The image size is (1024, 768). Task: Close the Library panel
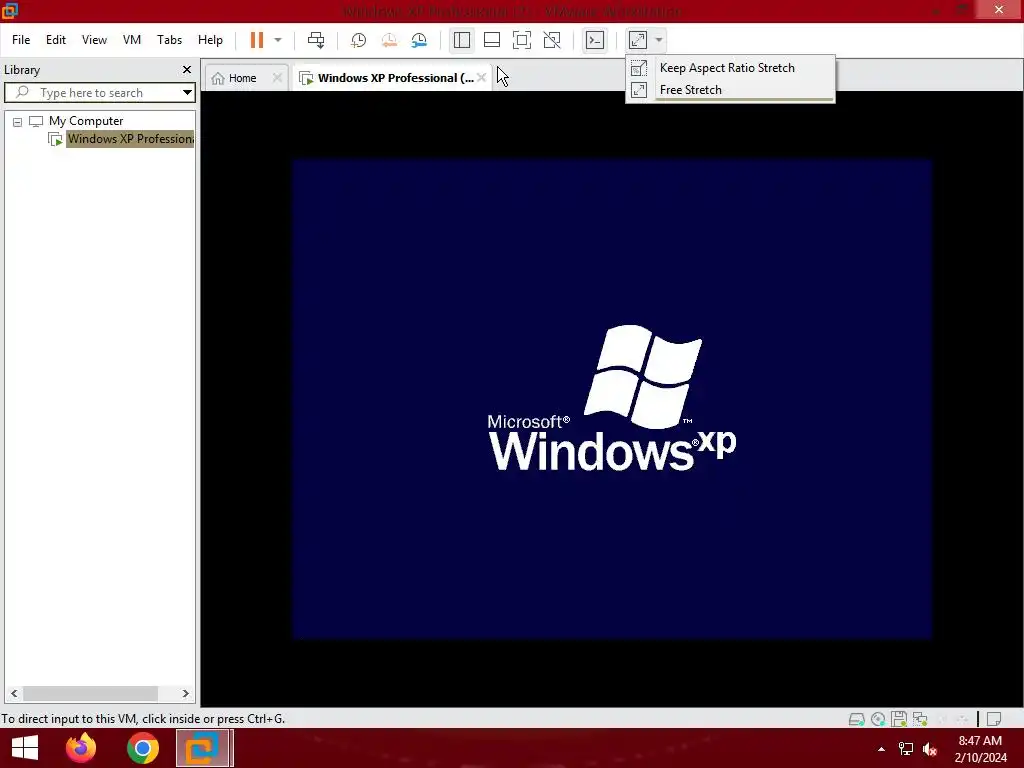pos(187,69)
